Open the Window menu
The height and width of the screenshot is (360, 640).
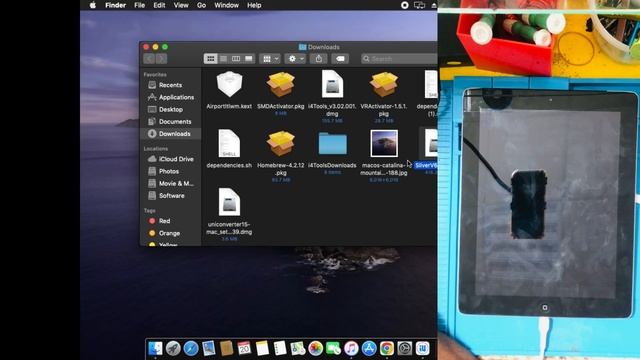click(x=227, y=5)
